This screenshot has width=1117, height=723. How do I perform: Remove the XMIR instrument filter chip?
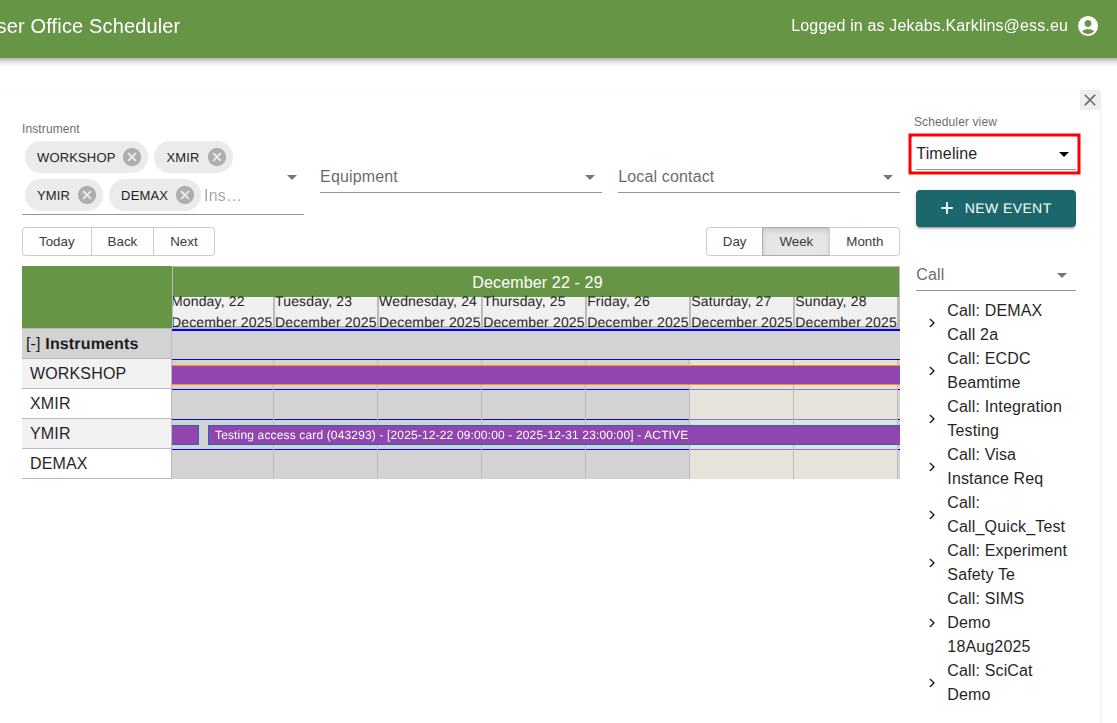[218, 157]
